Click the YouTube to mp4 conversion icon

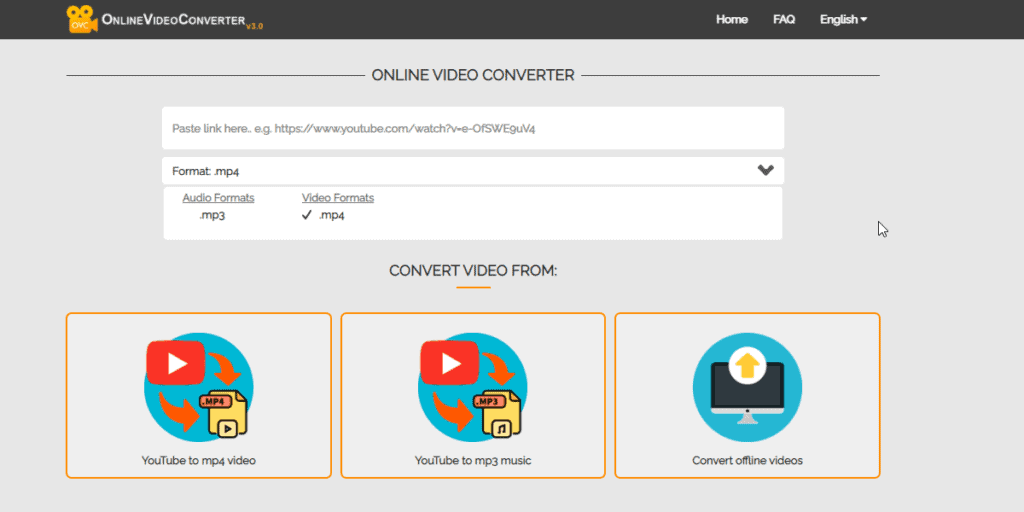pos(199,387)
